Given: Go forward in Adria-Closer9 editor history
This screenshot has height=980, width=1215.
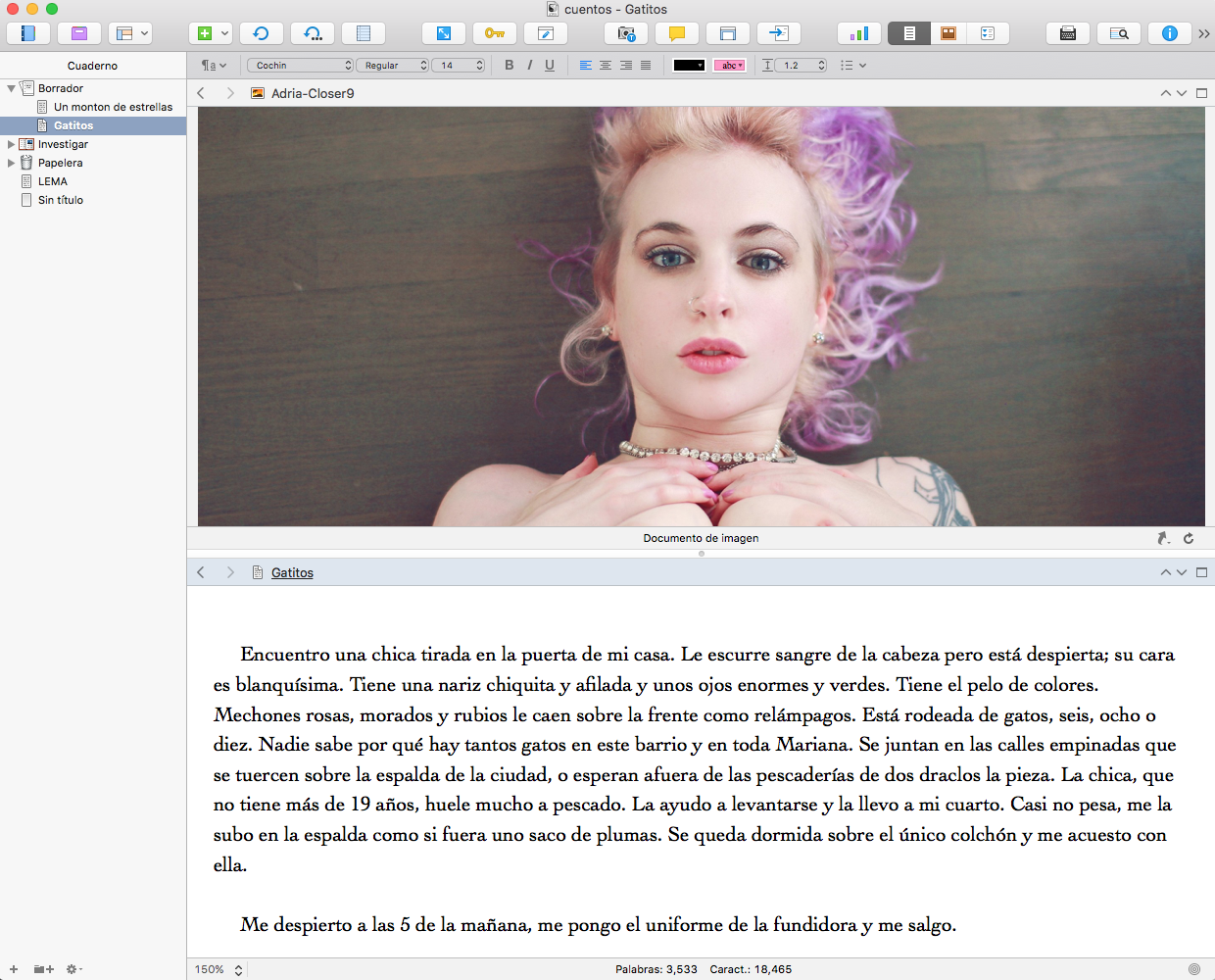Looking at the screenshot, I should pyautogui.click(x=230, y=93).
